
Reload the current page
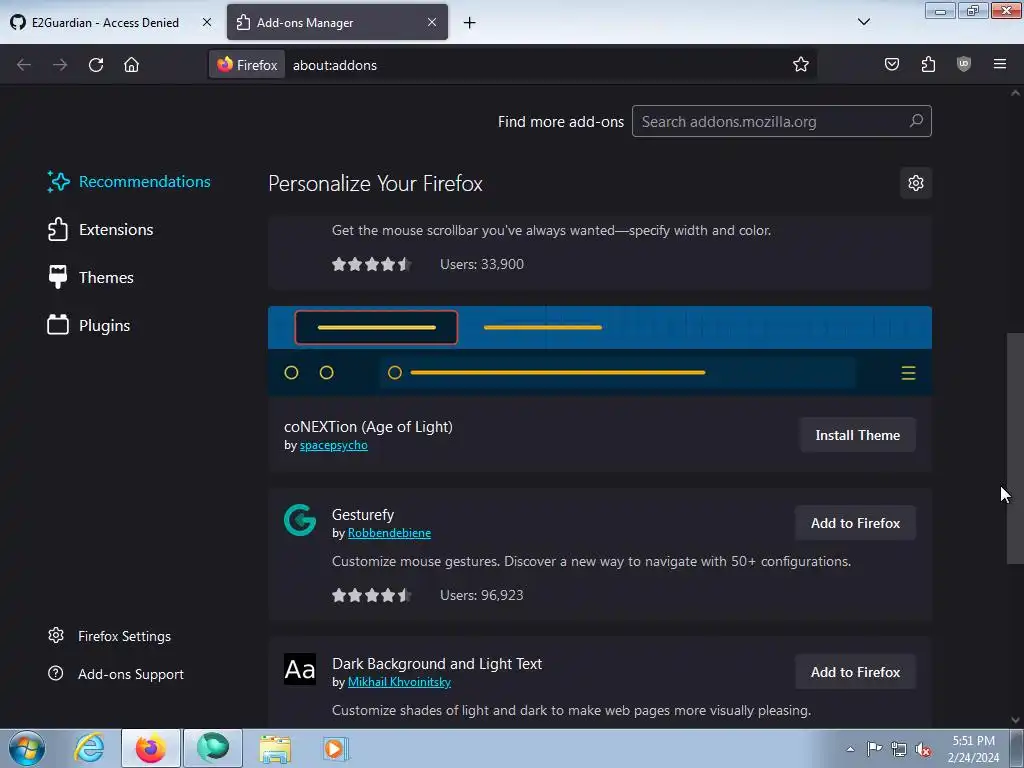click(96, 65)
